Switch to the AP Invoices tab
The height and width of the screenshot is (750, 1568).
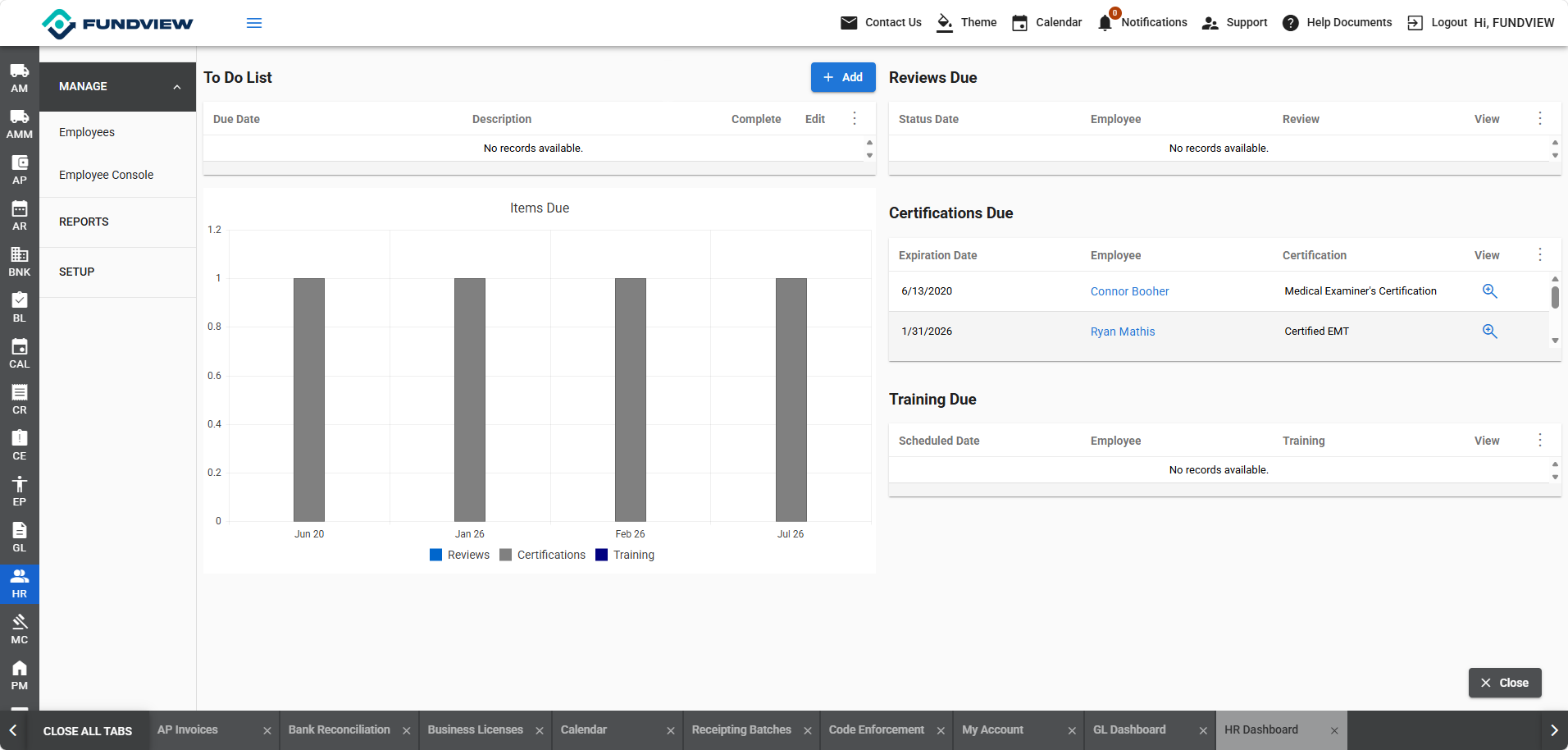click(188, 729)
